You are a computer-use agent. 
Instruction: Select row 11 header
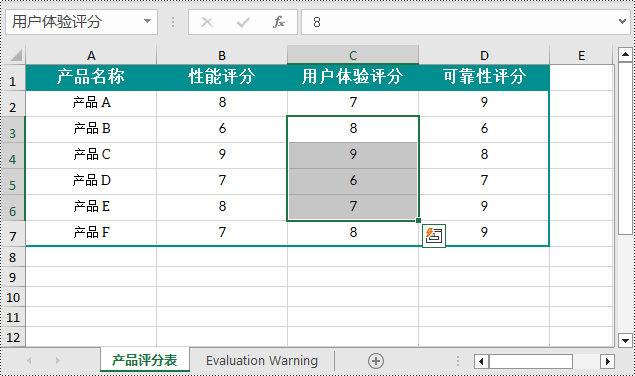click(x=13, y=317)
